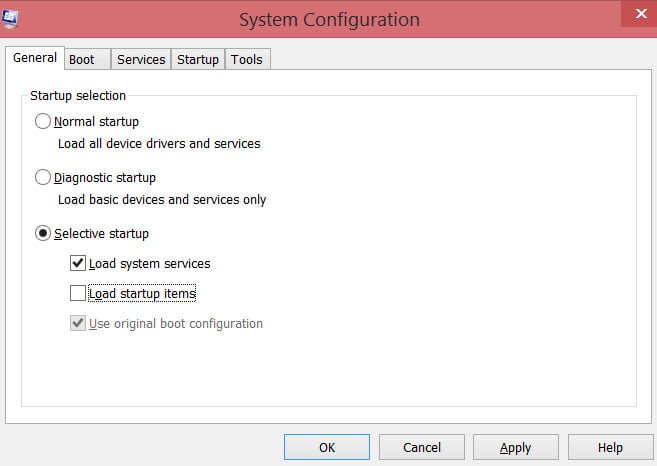Click the System Configuration title bar icon
The image size is (657, 466).
tap(10, 19)
